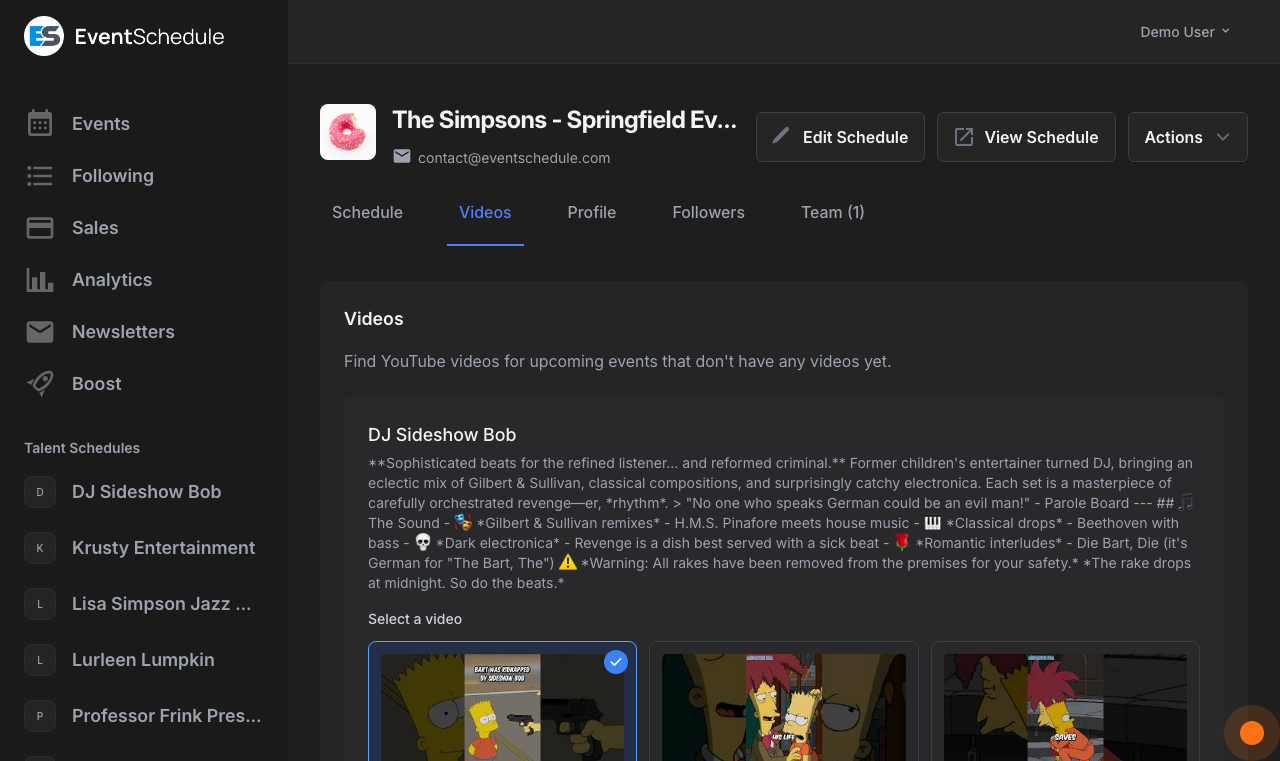Deselect the checked first video
1280x761 pixels.
[616, 662]
